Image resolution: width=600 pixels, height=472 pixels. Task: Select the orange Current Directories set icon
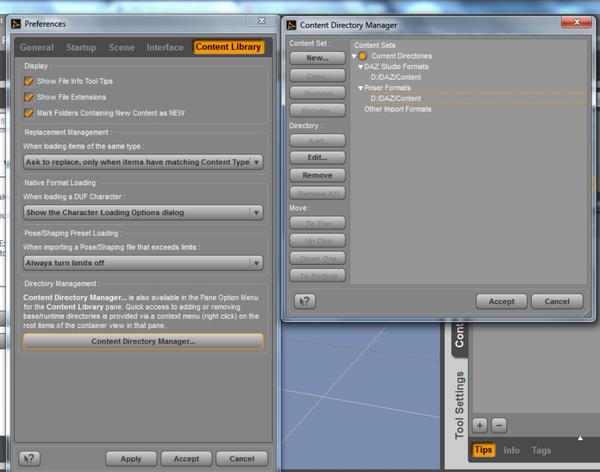[363, 56]
